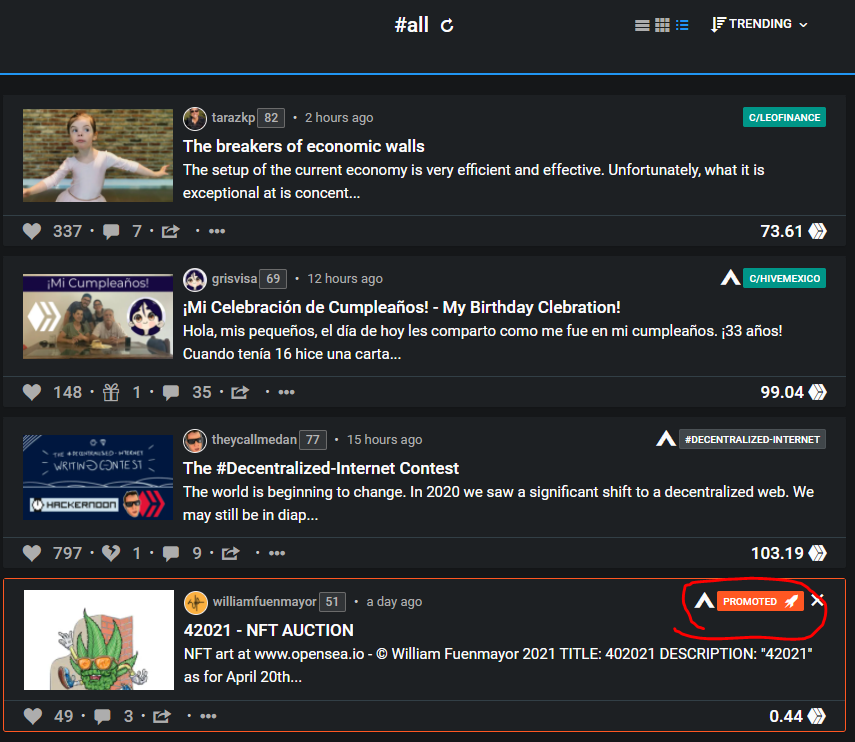Open comments on the Decentralized-Internet Contest post
Screen dimensions: 855x742
171,553
